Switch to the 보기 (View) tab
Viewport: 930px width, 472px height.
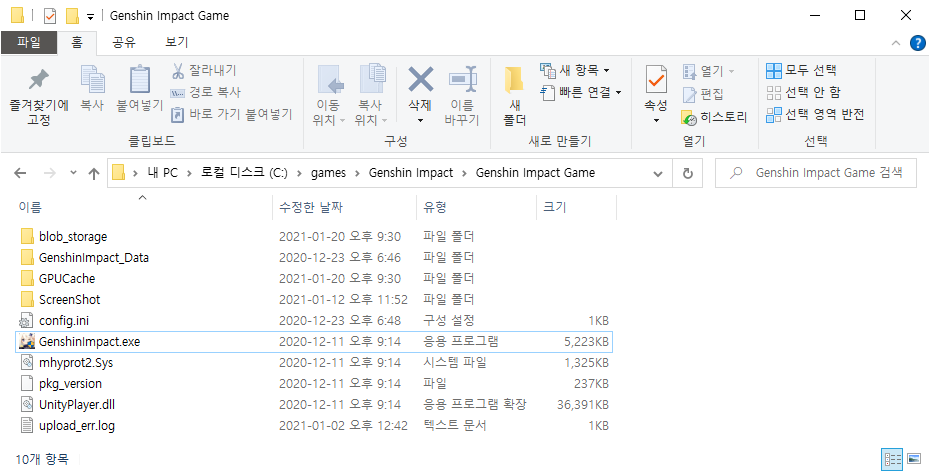177,42
